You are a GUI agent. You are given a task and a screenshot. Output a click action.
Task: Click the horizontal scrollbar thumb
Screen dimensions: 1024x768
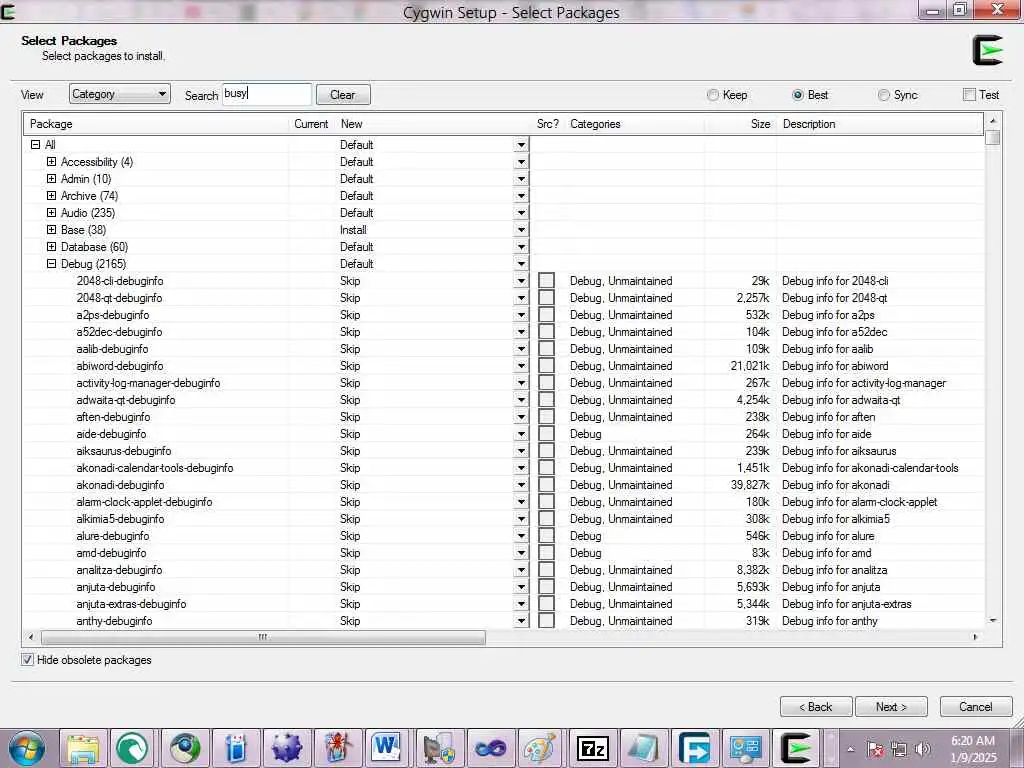coord(263,637)
